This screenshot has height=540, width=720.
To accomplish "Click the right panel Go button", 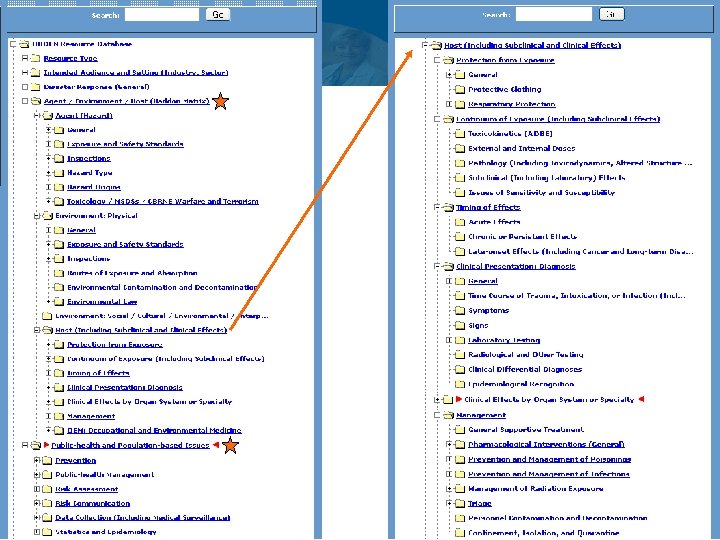I will coord(612,14).
